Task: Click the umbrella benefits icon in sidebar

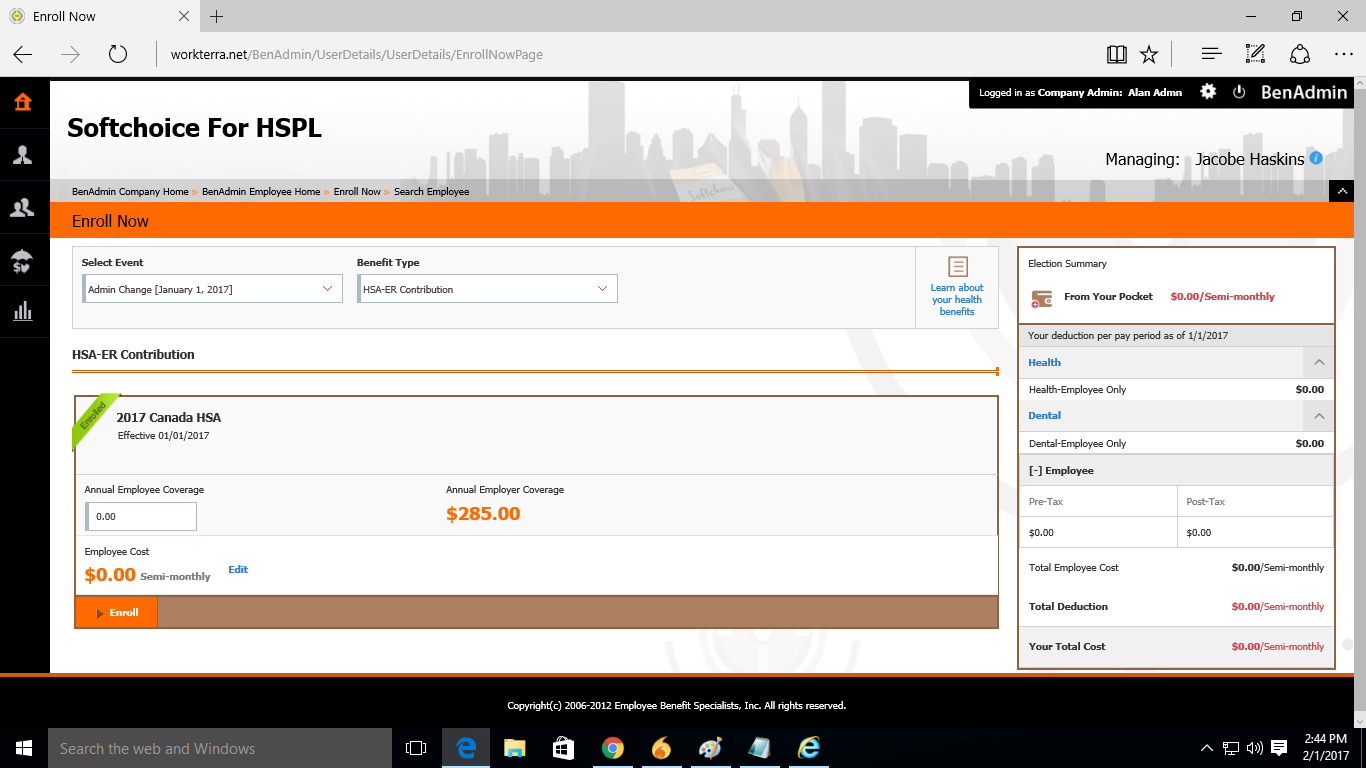Action: [x=22, y=261]
